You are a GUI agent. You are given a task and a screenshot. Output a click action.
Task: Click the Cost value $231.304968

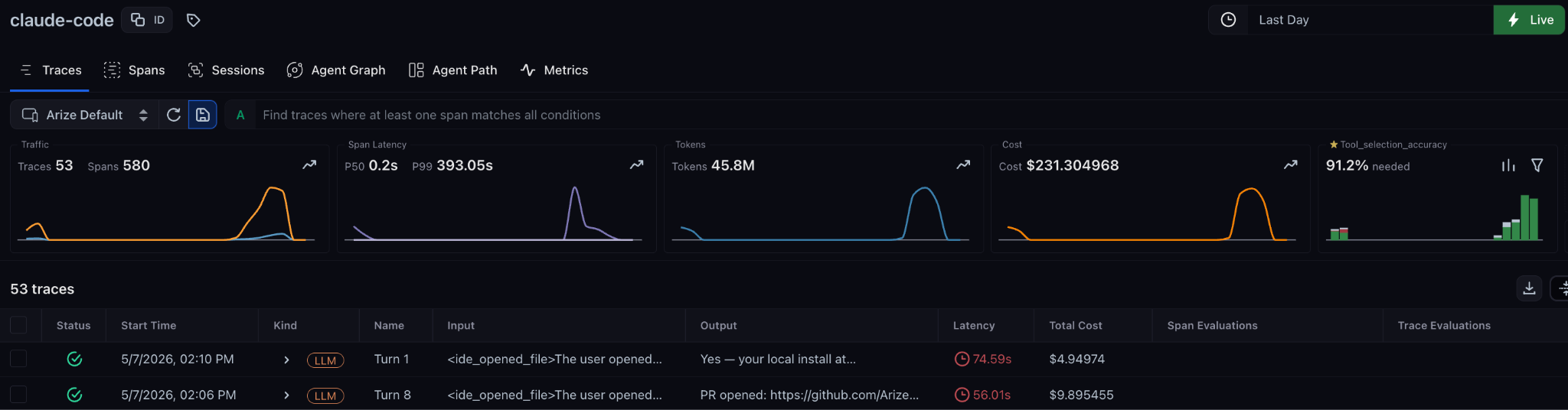(x=1072, y=165)
